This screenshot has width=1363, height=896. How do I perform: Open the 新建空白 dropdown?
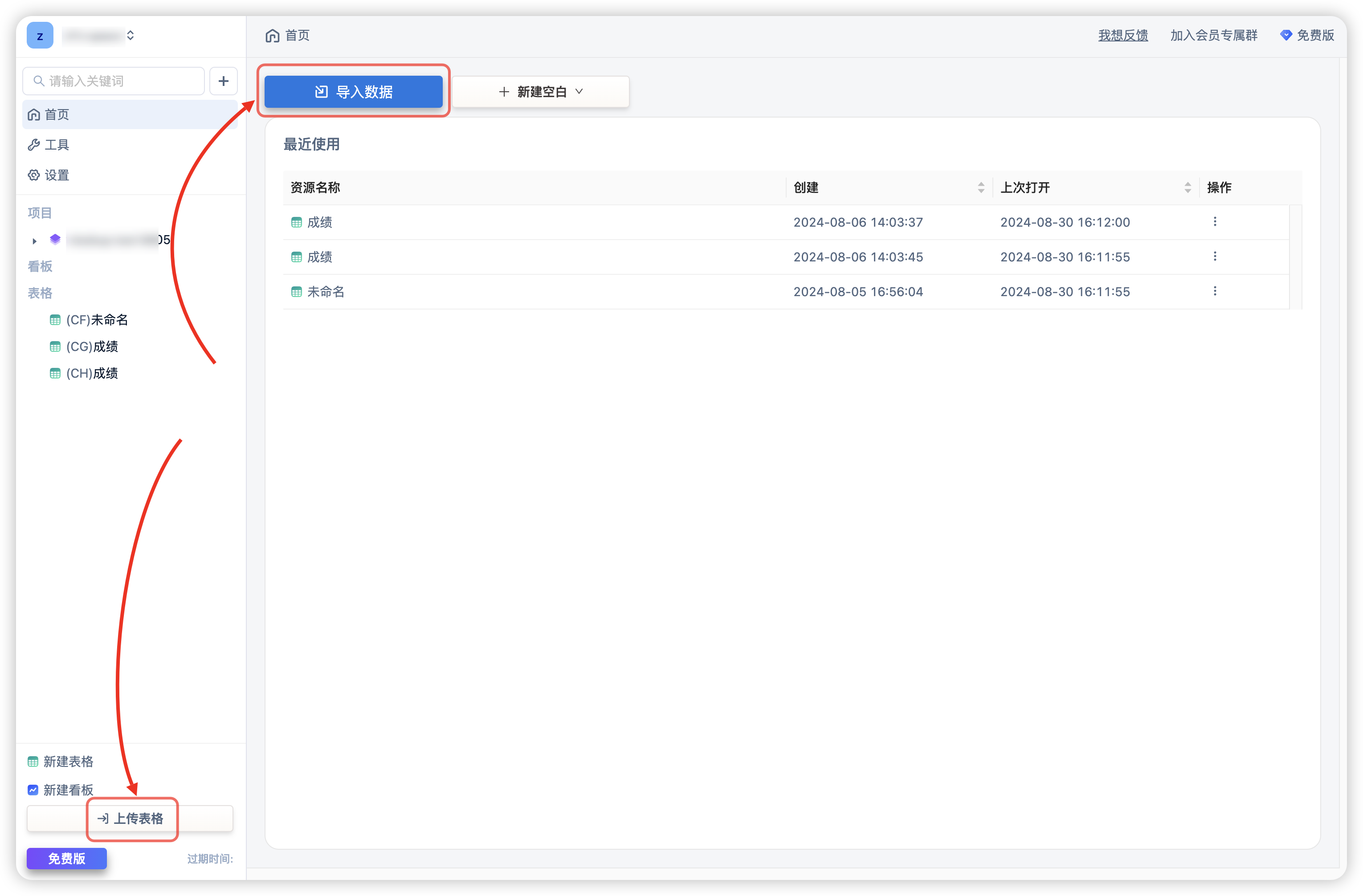tap(541, 92)
